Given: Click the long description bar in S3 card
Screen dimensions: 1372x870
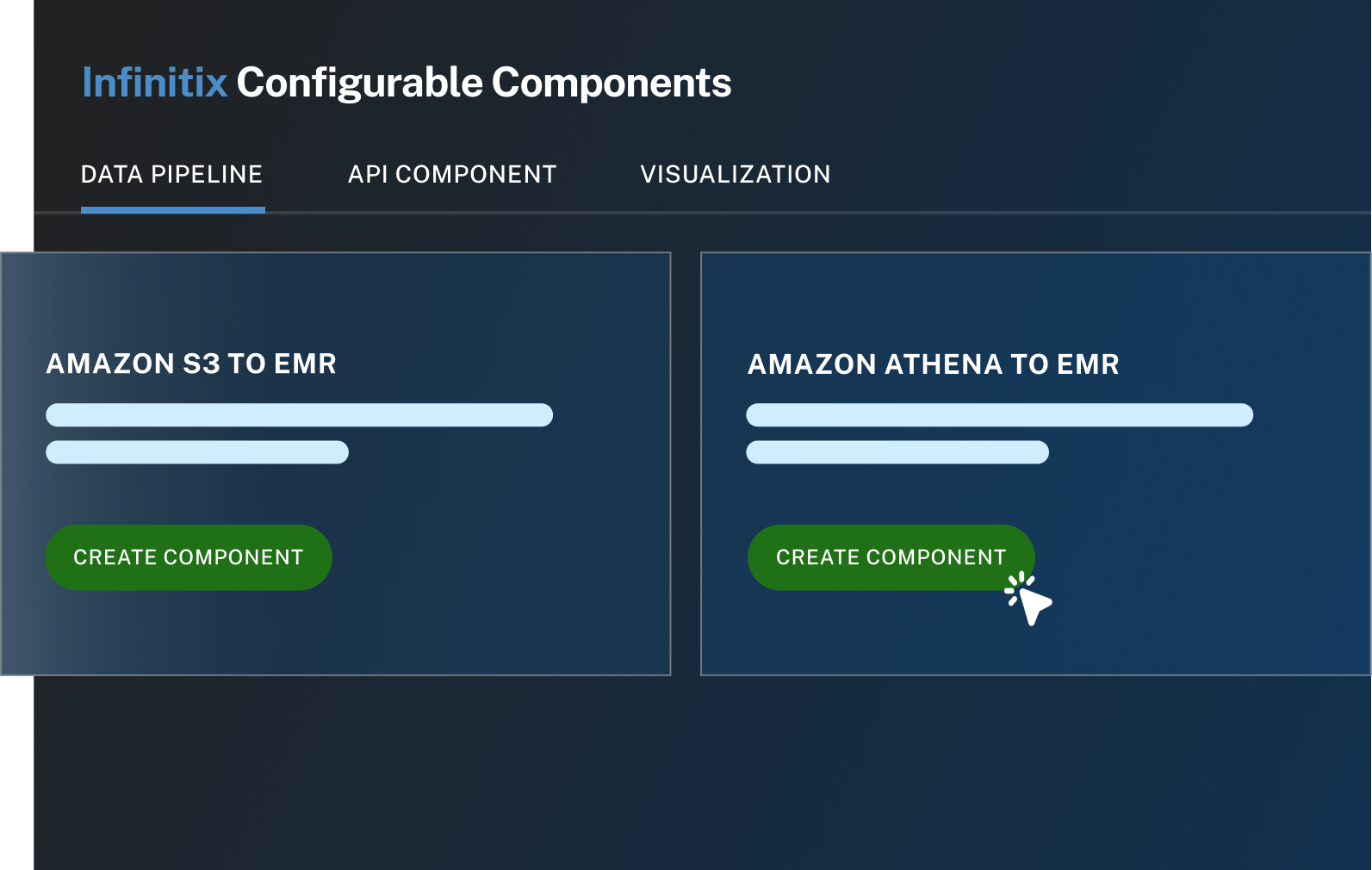Looking at the screenshot, I should click(x=299, y=415).
